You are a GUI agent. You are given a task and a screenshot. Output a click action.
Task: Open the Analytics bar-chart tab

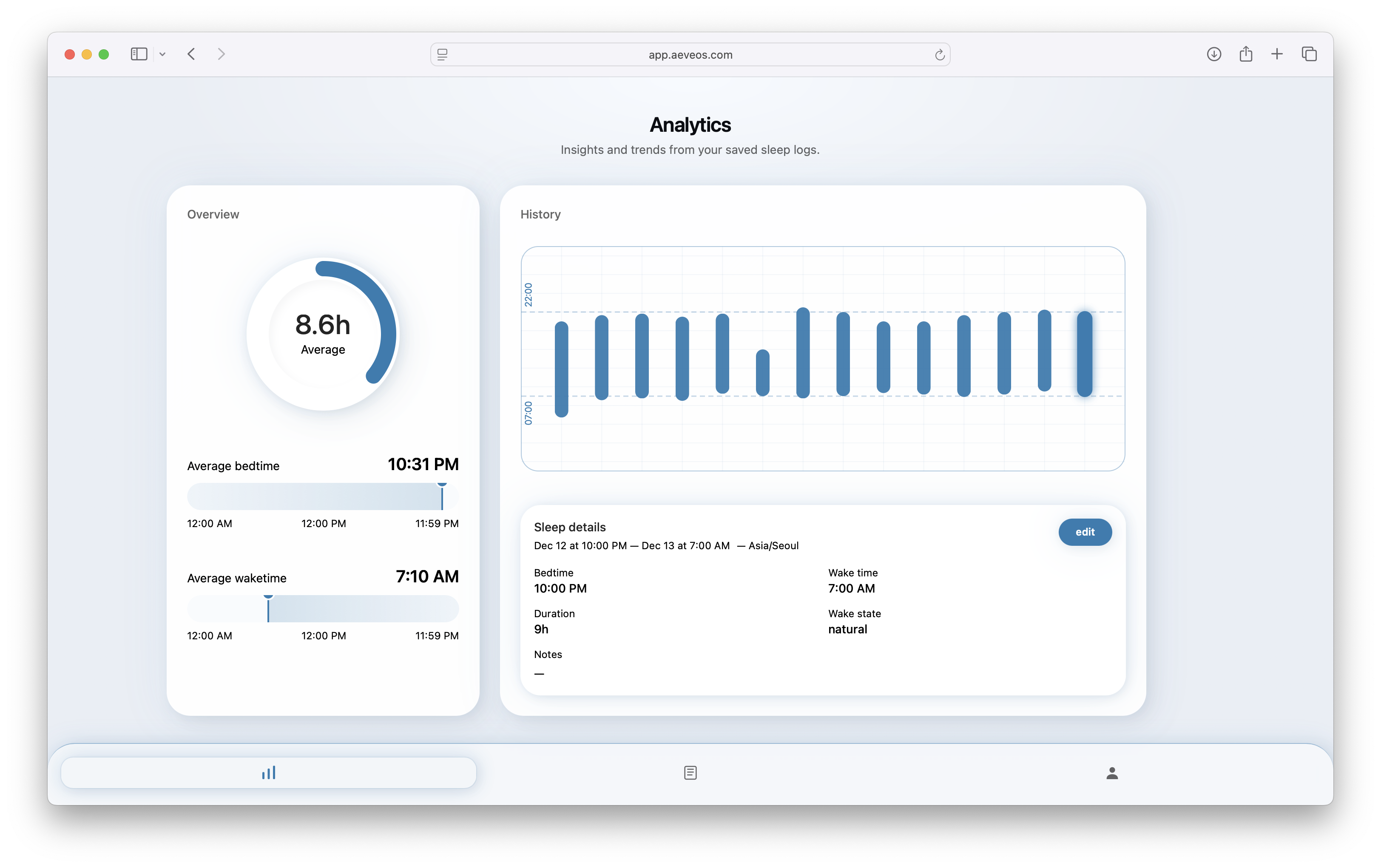click(x=268, y=772)
